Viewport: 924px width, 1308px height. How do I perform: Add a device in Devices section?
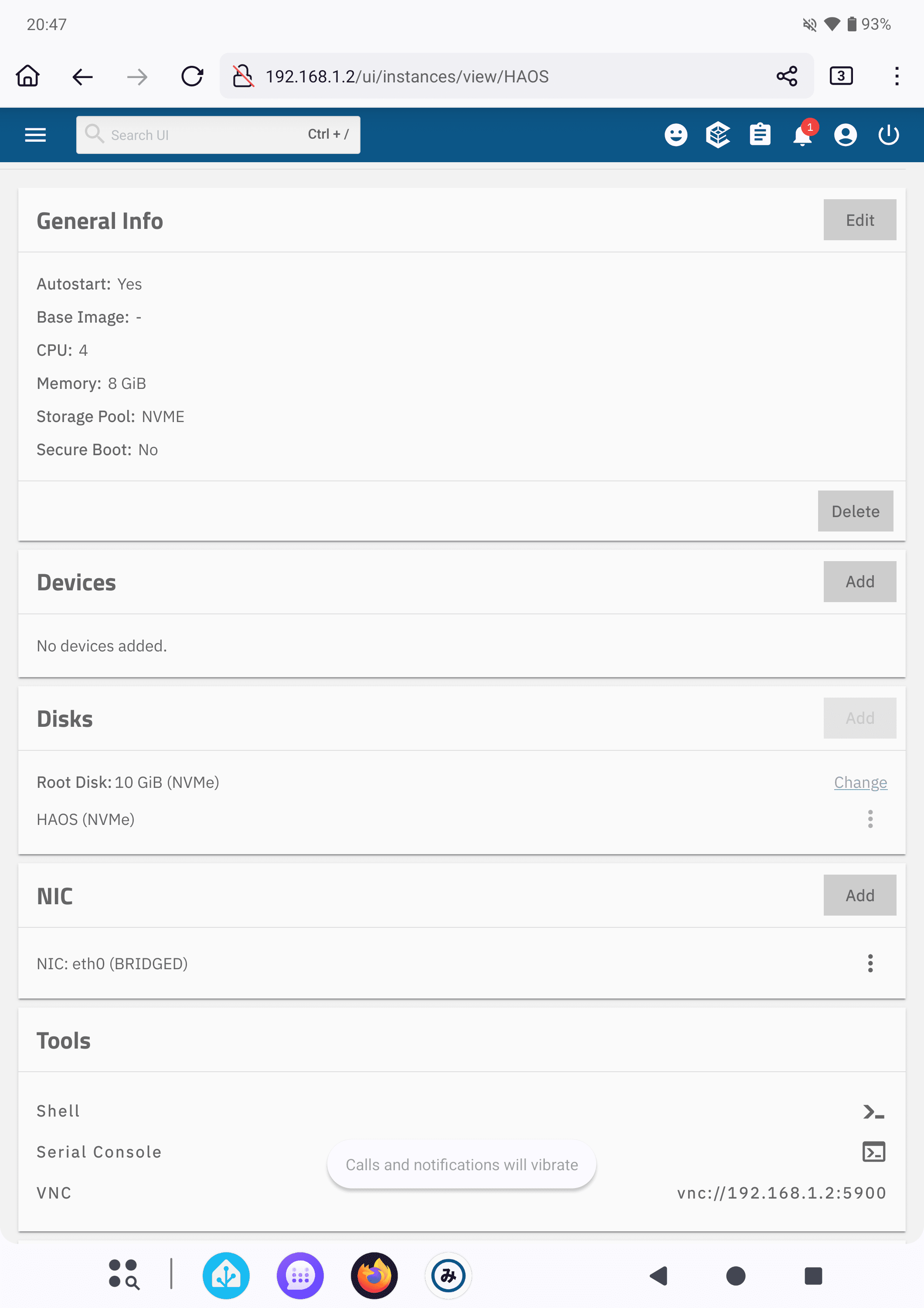(859, 582)
